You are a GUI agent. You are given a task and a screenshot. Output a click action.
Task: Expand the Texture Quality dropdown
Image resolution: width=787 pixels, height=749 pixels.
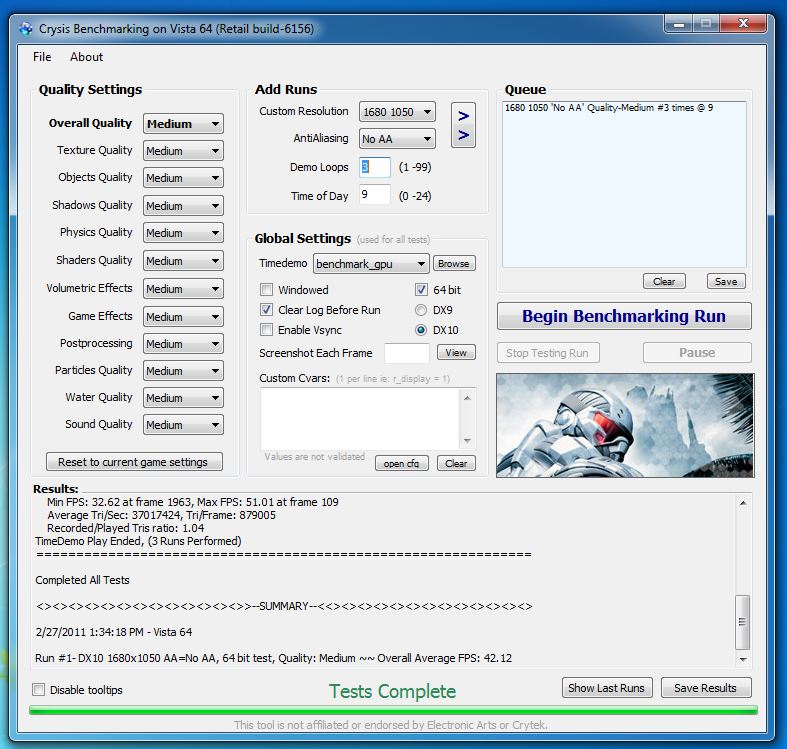pyautogui.click(x=183, y=151)
